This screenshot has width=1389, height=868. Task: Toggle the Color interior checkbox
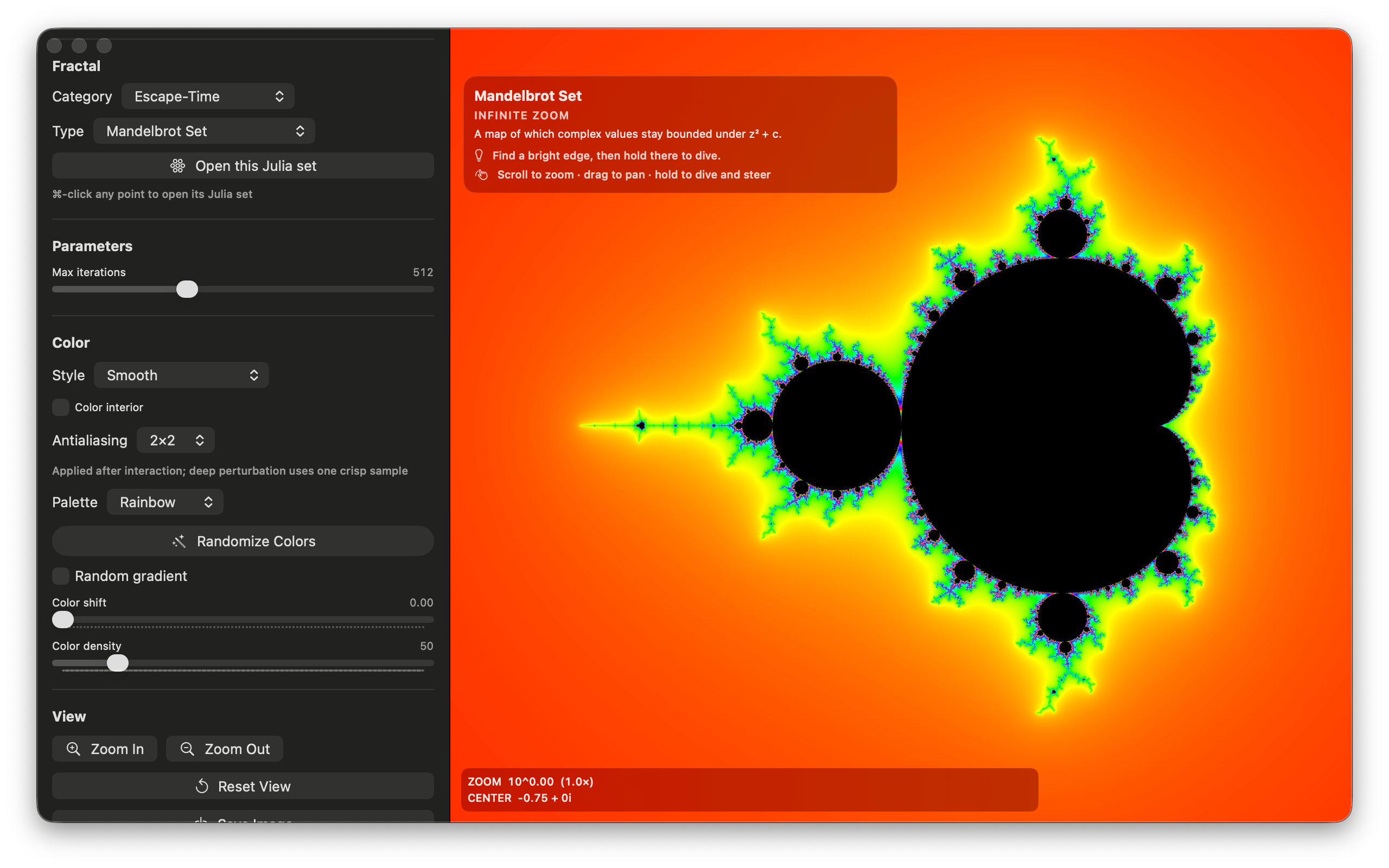pyautogui.click(x=60, y=407)
